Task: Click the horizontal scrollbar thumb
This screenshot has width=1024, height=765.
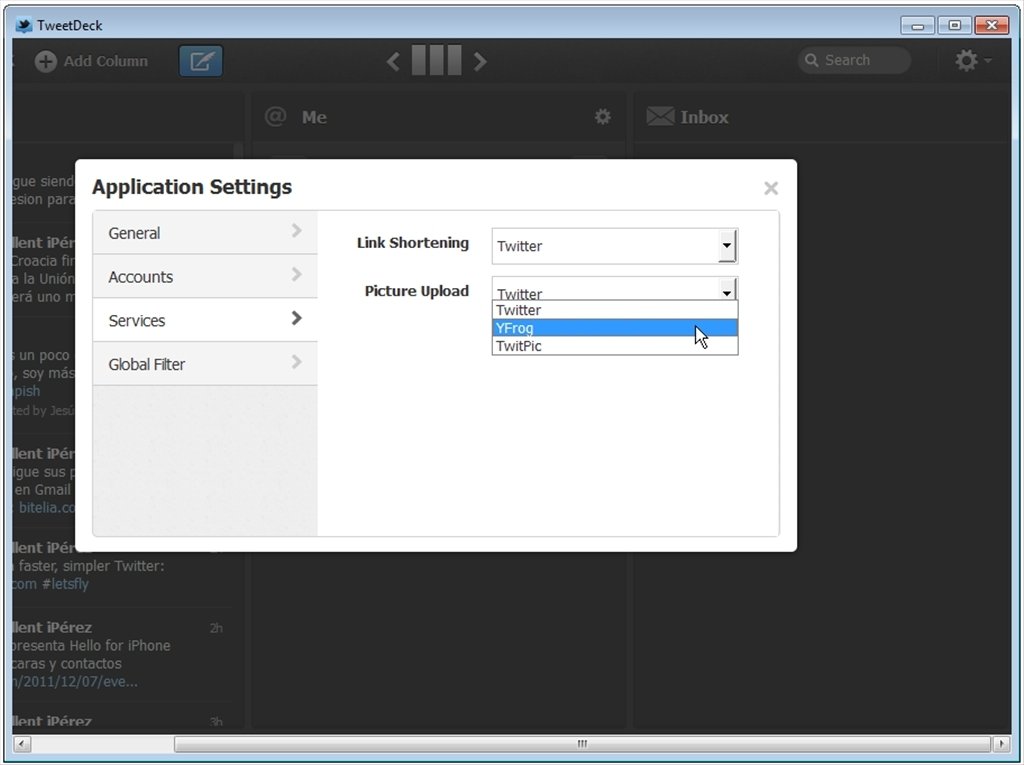Action: [582, 744]
